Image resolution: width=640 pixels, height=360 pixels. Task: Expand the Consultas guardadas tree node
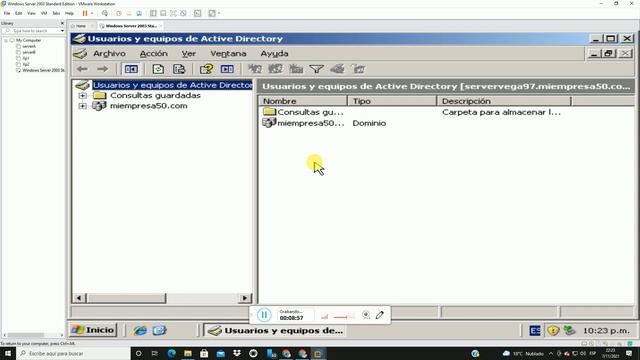82,96
